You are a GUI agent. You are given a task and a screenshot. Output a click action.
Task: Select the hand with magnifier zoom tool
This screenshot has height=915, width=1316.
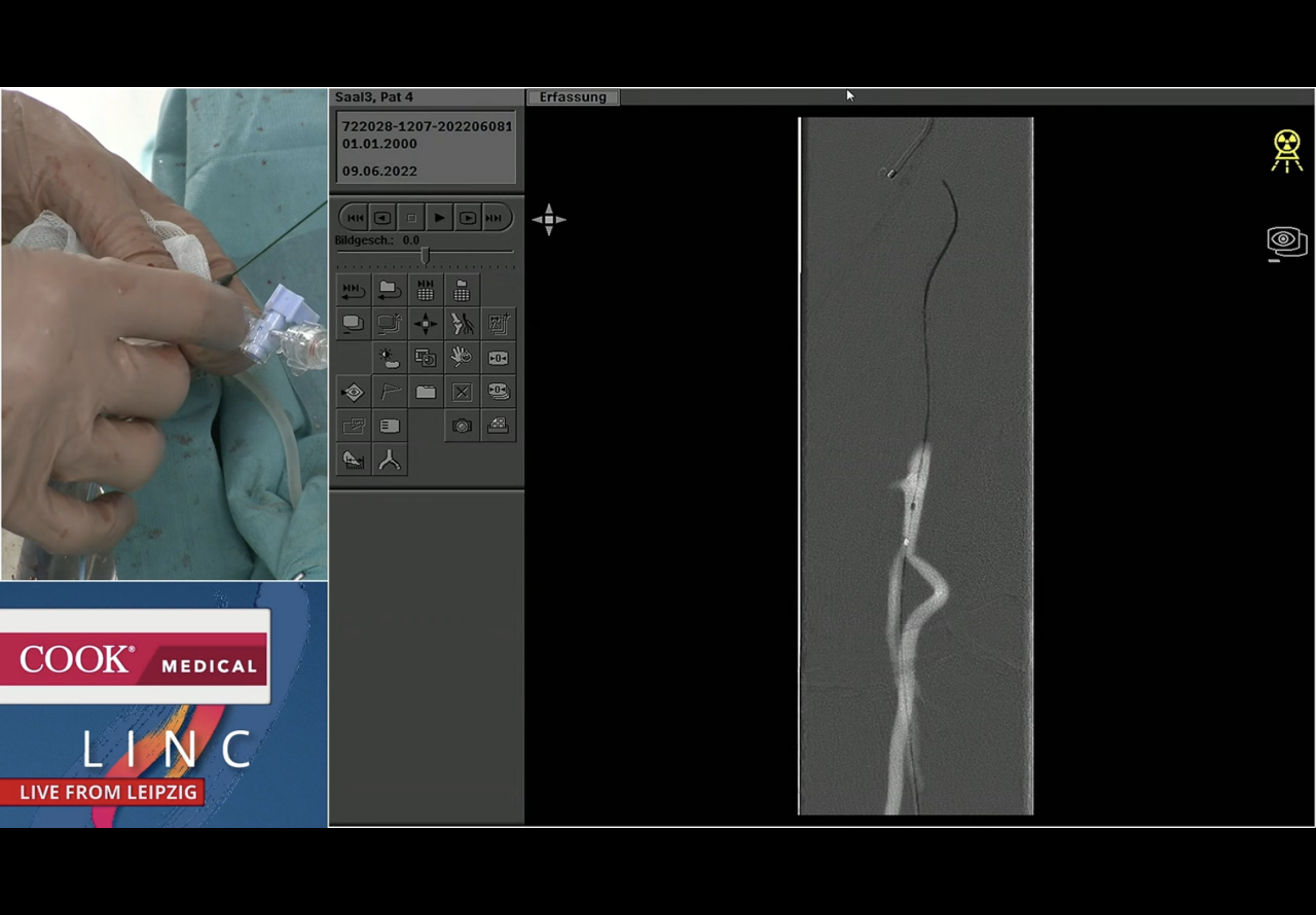462,358
